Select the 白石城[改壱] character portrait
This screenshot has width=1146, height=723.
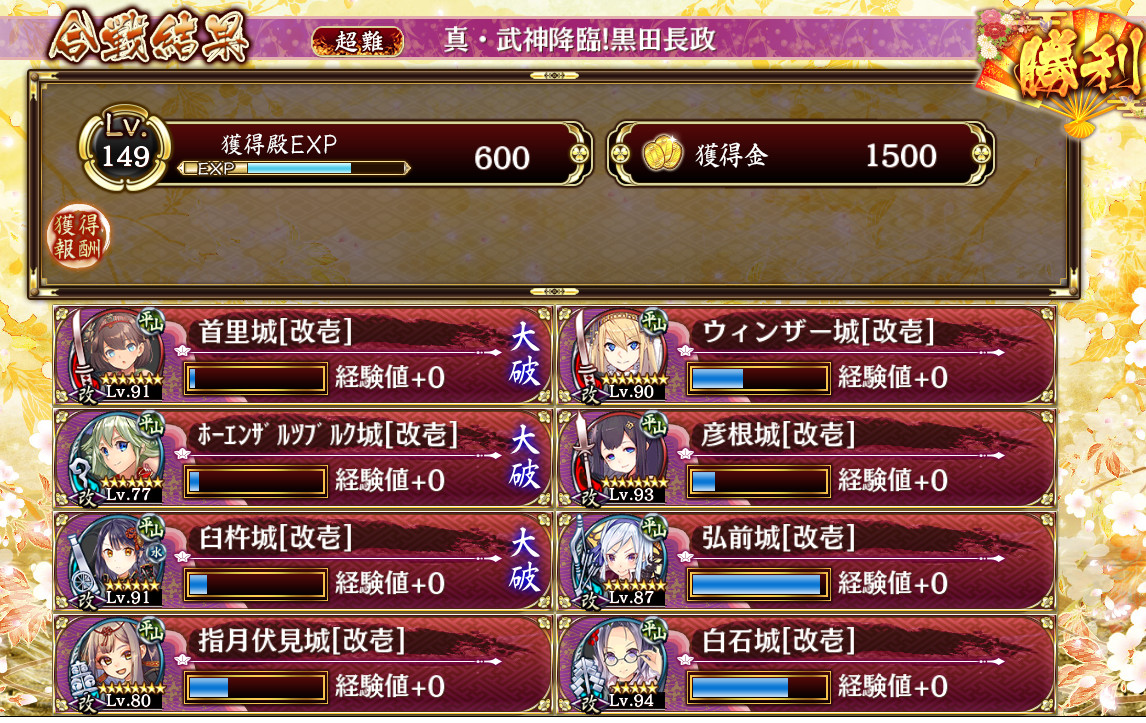(620, 663)
